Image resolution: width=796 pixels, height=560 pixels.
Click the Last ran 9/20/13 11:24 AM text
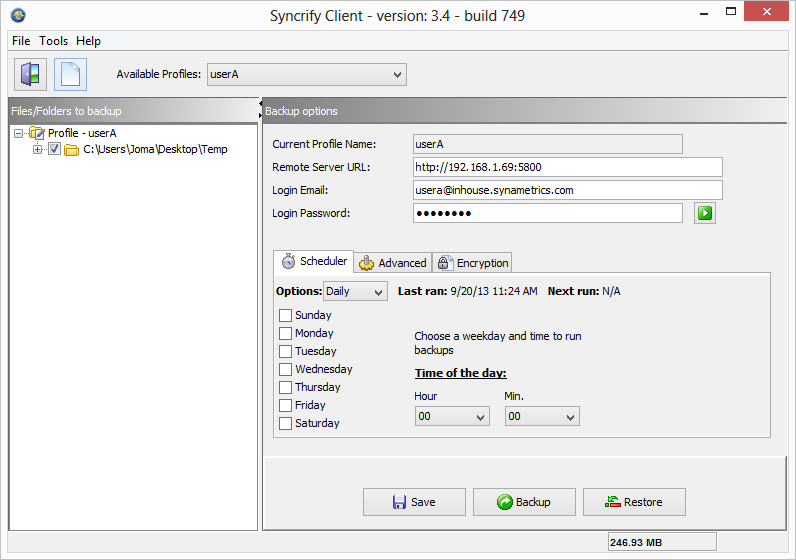coord(468,291)
